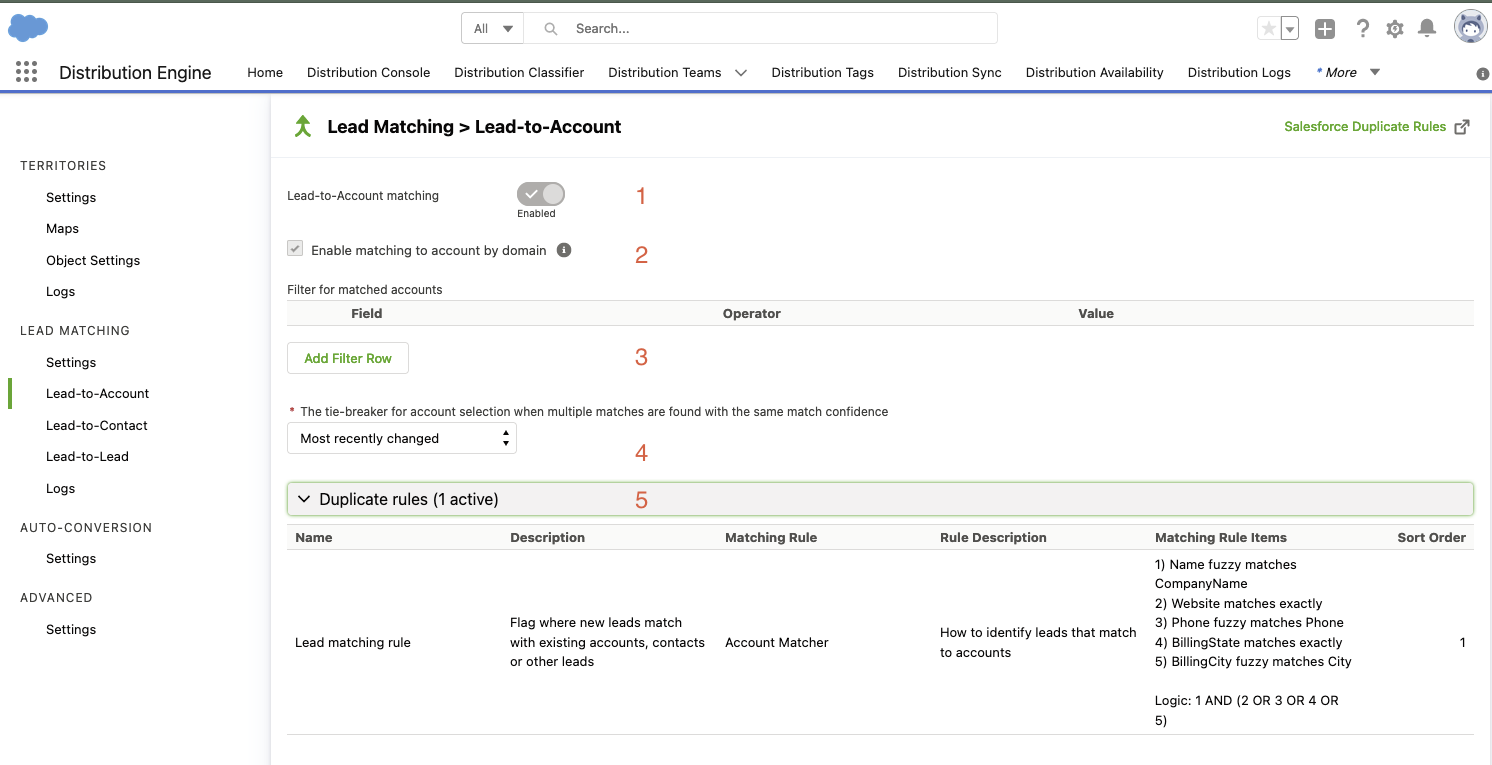Open Lead Matching Logs in sidebar

click(x=60, y=488)
